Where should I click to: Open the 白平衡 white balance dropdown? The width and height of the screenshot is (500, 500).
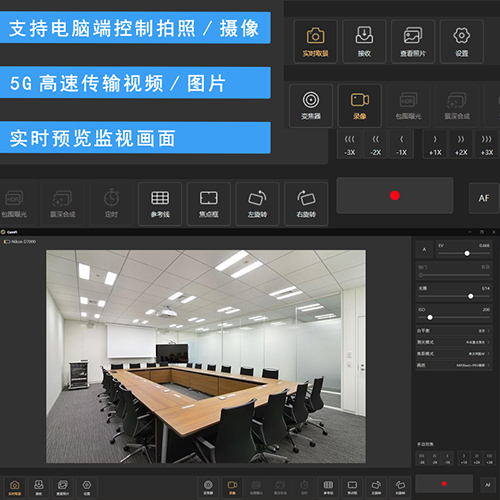454,331
